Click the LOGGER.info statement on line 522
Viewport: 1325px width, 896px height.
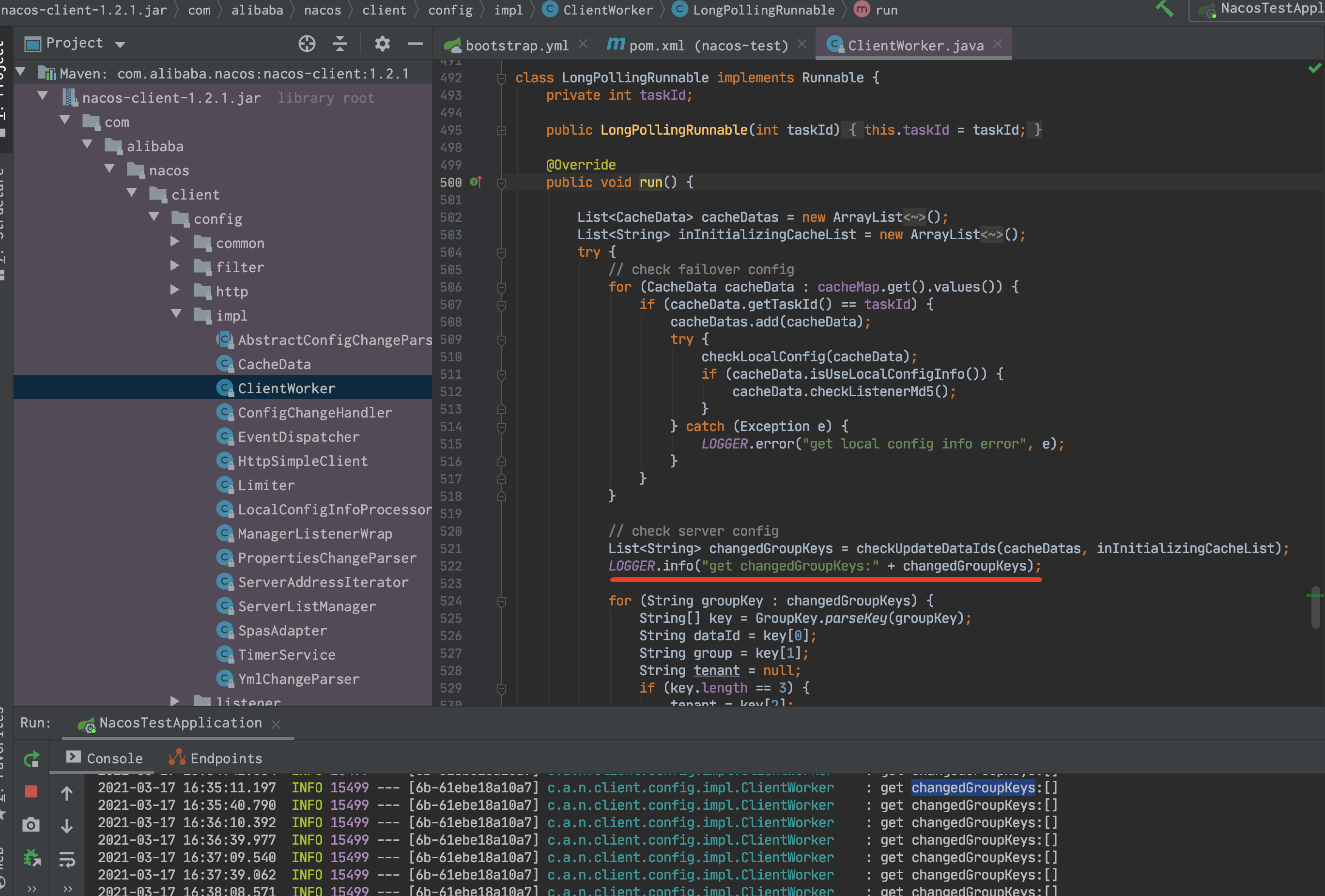(x=824, y=566)
